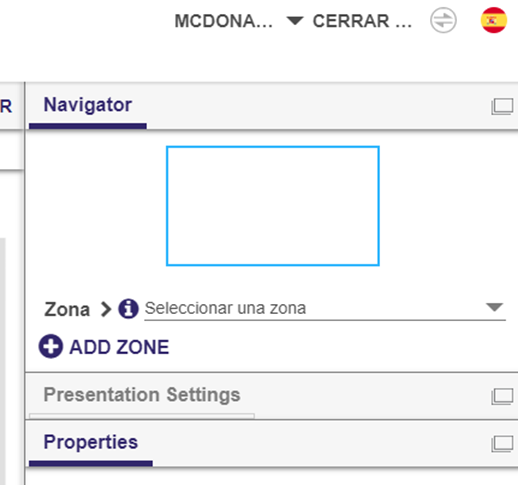This screenshot has height=485, width=518.
Task: Switch to the Navigator tab
Action: (x=88, y=106)
